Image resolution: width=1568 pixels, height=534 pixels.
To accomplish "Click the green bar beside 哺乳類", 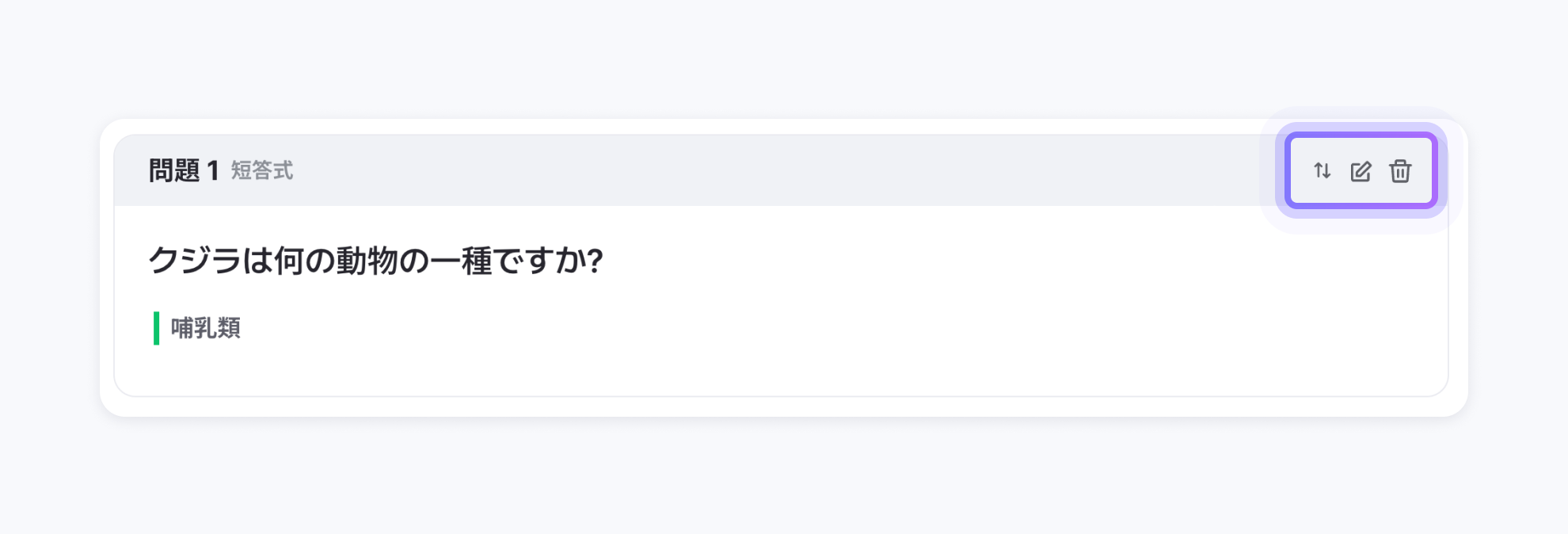I will (x=157, y=328).
